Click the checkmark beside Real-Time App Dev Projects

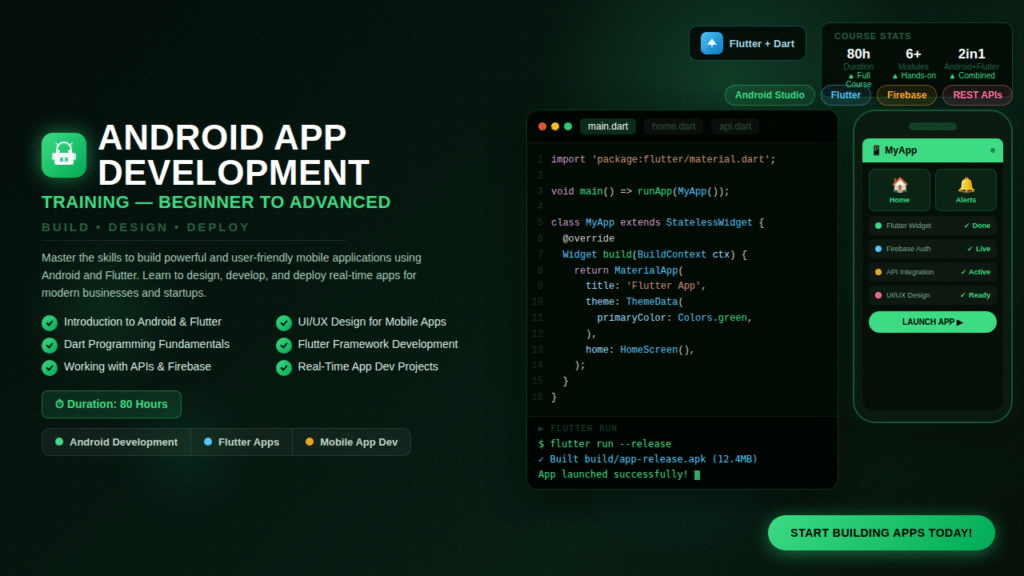[285, 367]
